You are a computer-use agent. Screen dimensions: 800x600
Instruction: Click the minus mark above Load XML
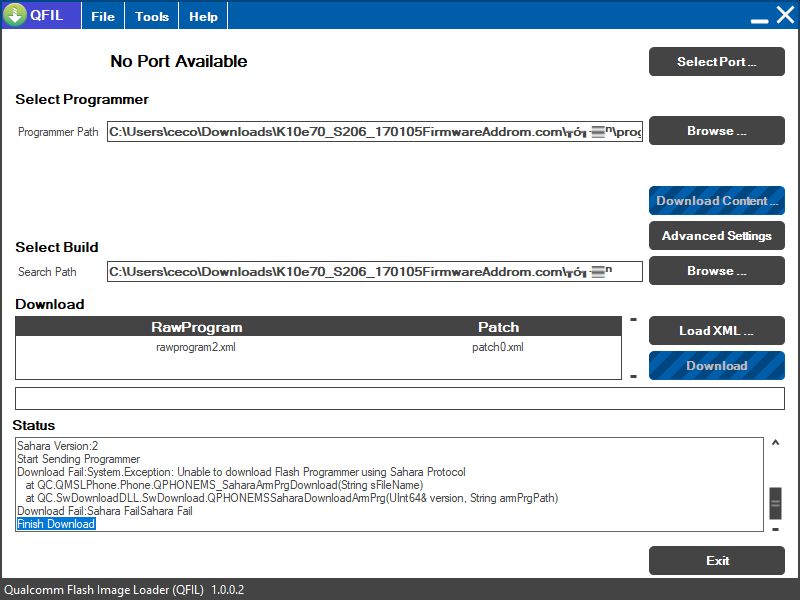pos(633,320)
